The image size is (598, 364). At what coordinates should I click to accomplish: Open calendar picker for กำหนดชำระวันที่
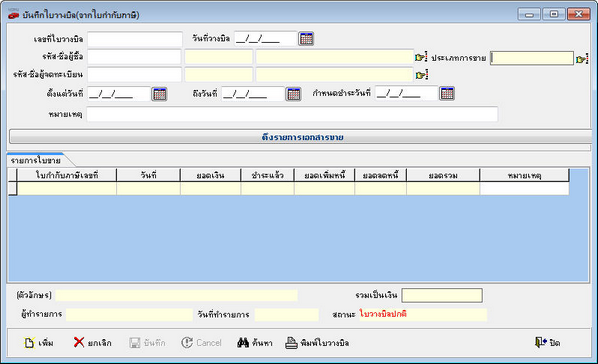click(447, 93)
